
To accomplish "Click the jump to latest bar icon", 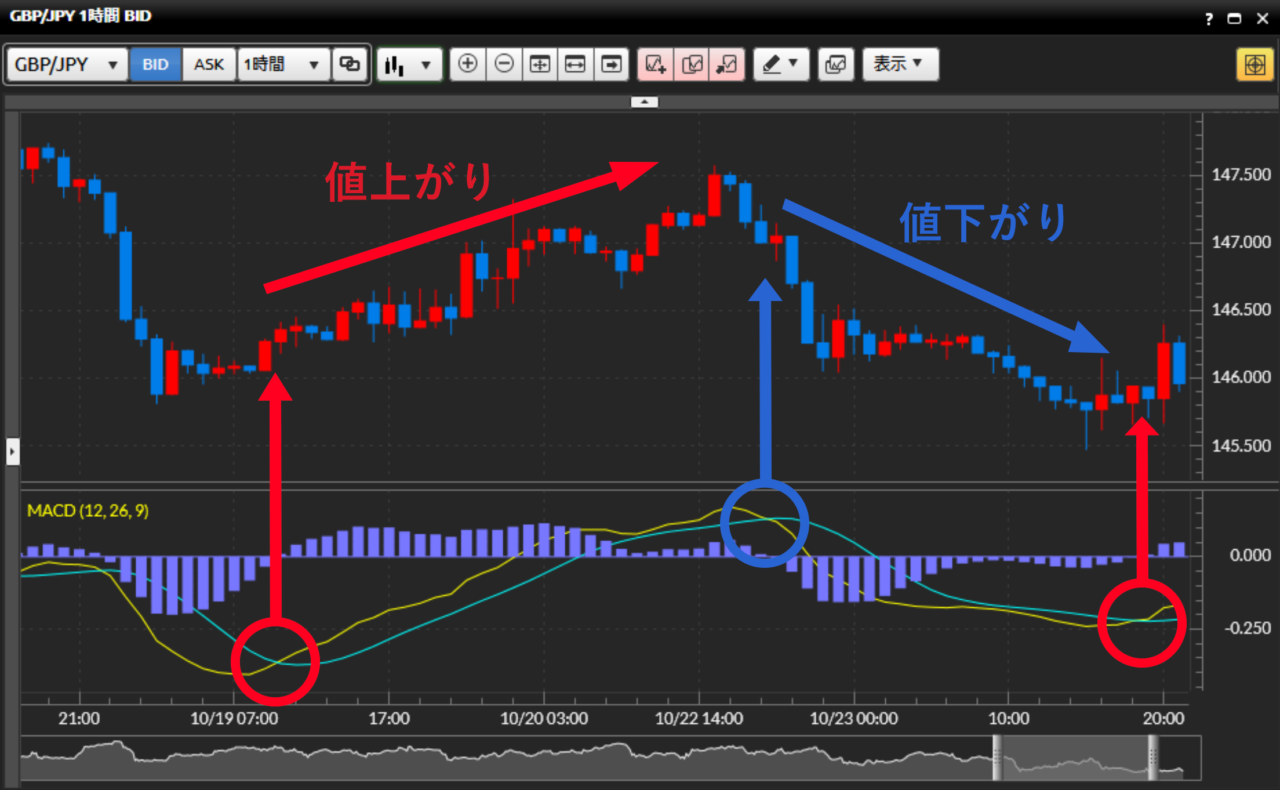I will (610, 64).
